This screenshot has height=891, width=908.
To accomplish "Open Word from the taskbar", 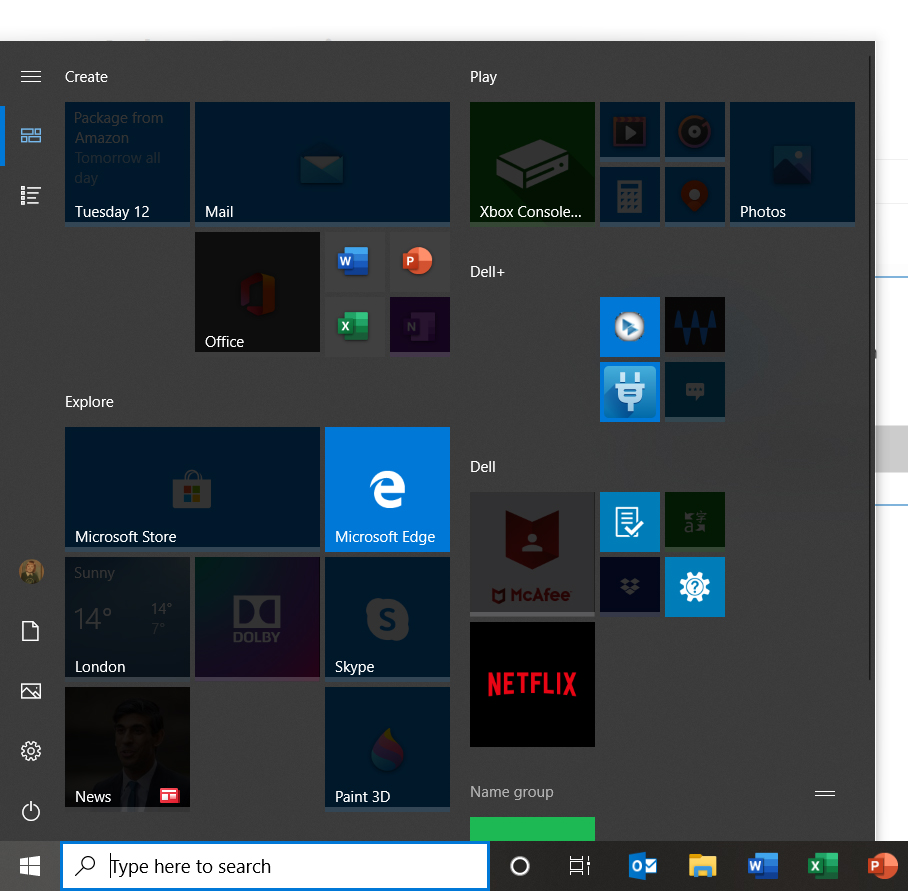I will (x=763, y=866).
